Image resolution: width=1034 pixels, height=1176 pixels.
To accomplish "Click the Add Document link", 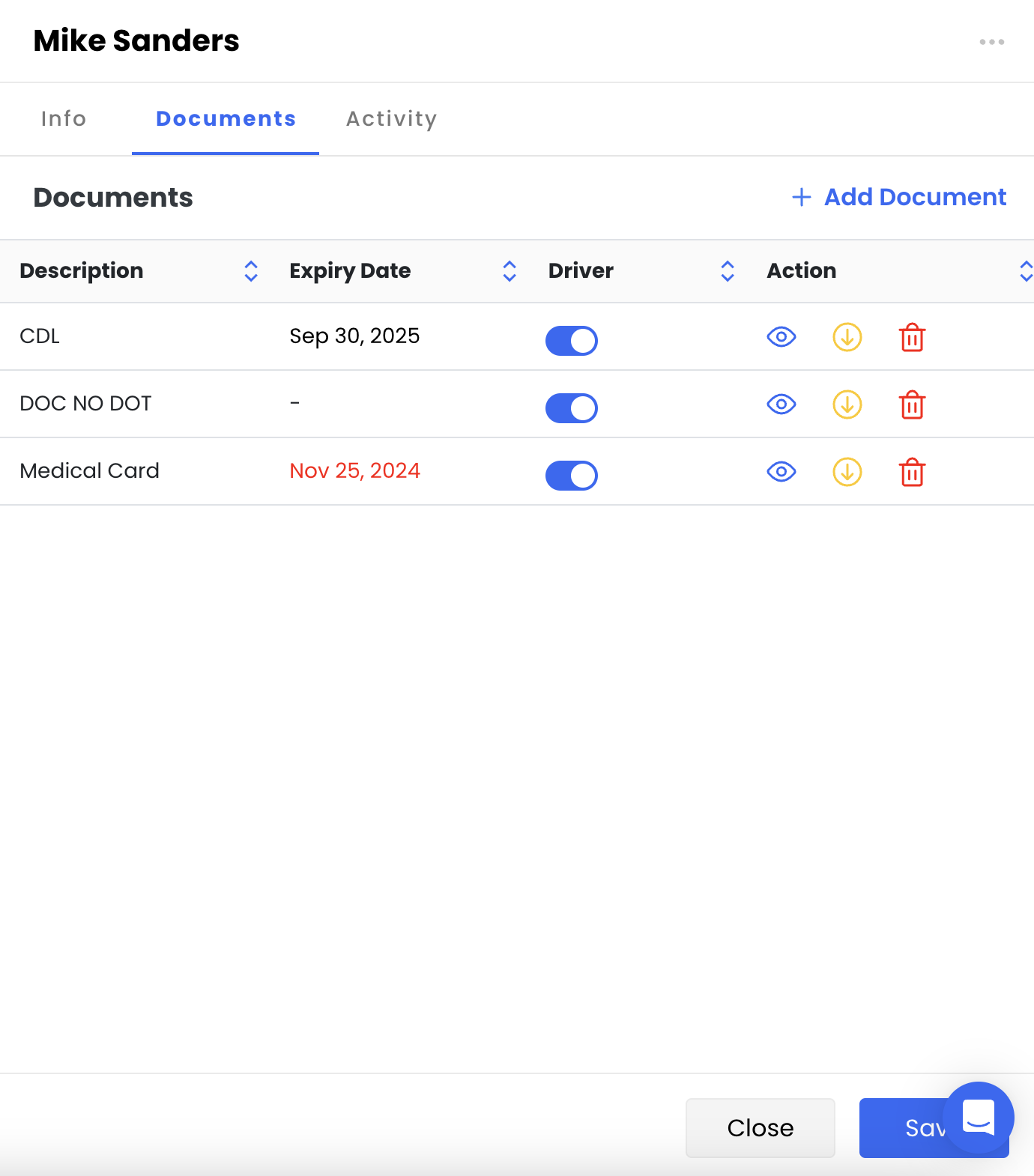I will pyautogui.click(x=899, y=197).
